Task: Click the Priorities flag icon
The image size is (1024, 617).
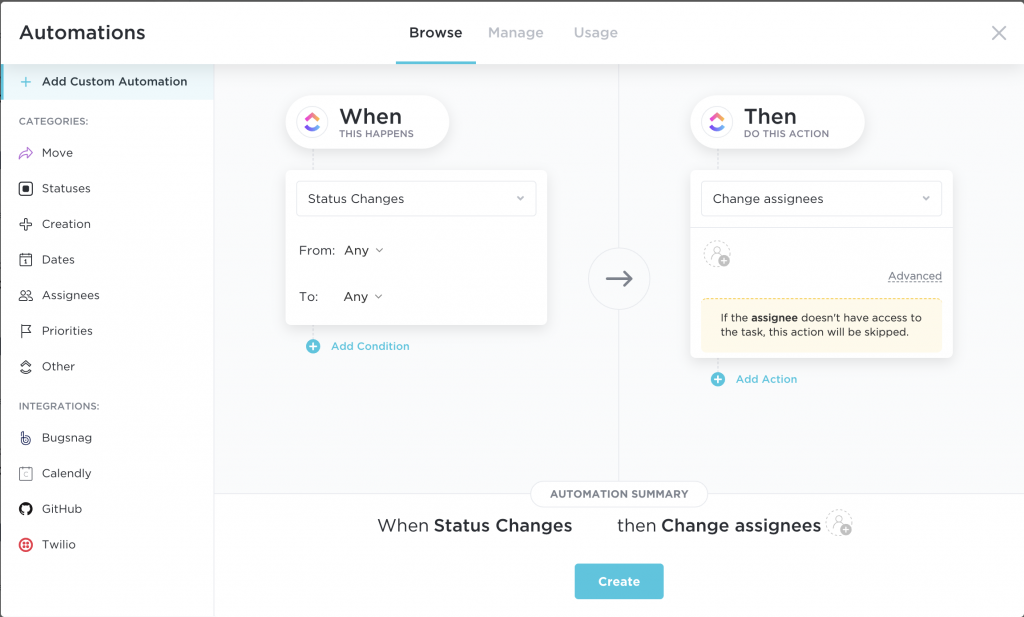Action: click(x=25, y=331)
